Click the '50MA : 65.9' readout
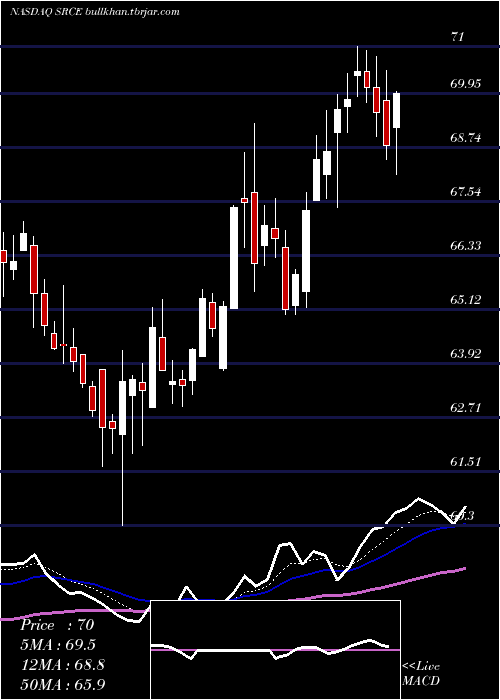 click(x=63, y=684)
